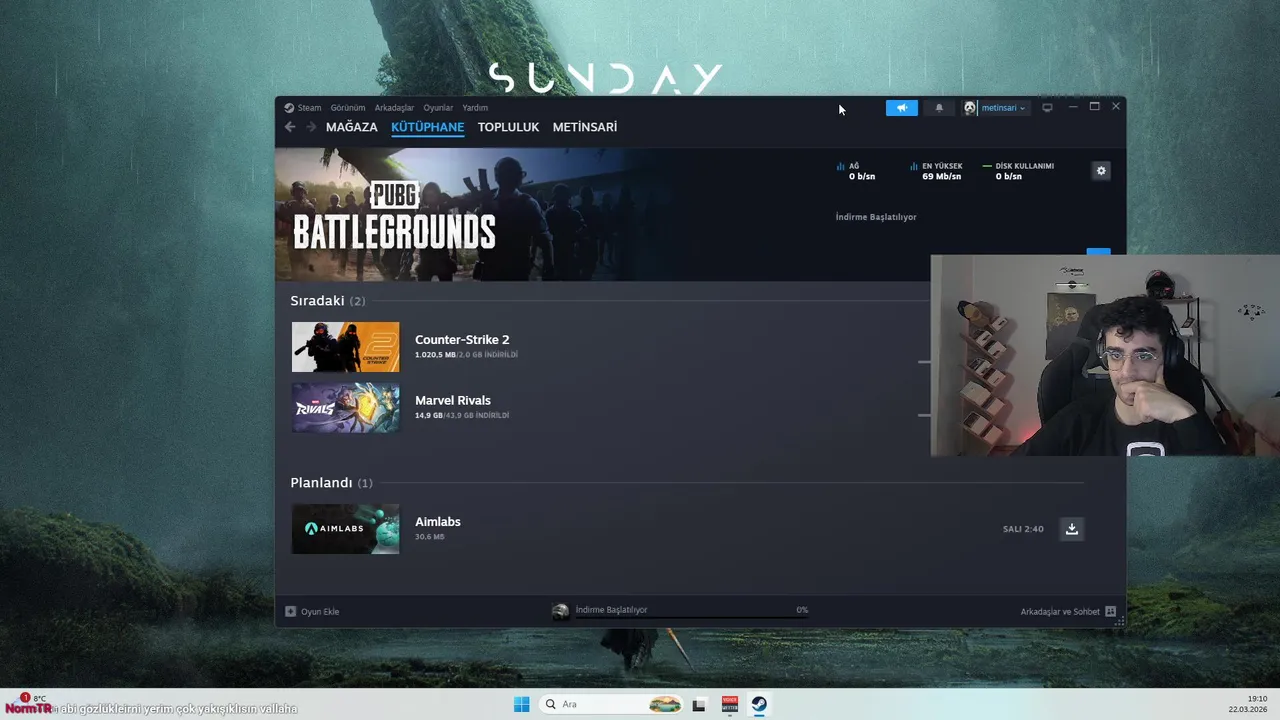This screenshot has height=720, width=1280.
Task: Click the İndirme Başlatılıyor bottom status text
Action: [611, 610]
